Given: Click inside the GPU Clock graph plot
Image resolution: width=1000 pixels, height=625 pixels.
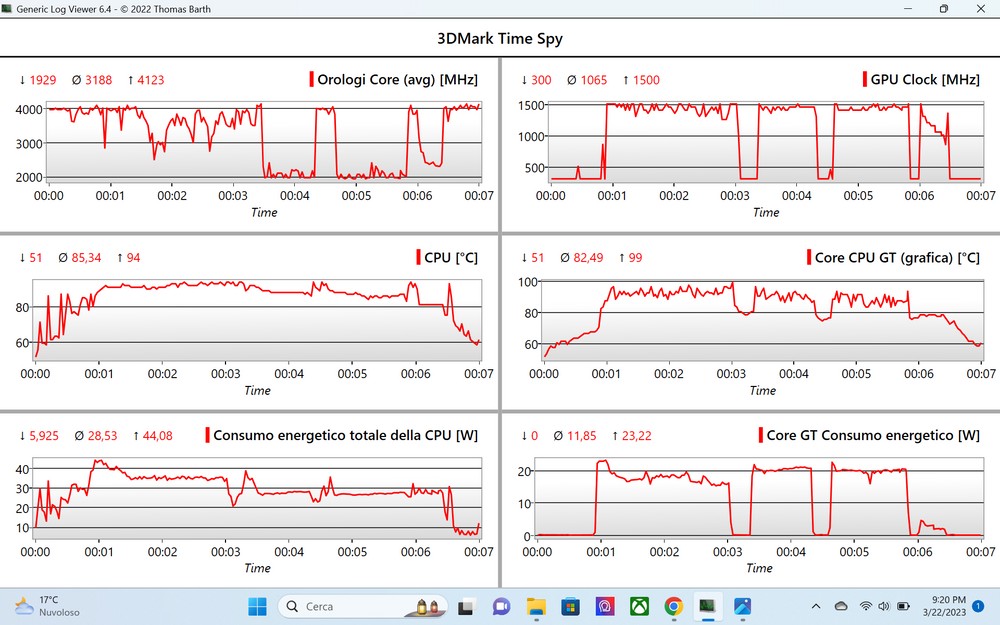Looking at the screenshot, I should click(x=765, y=143).
